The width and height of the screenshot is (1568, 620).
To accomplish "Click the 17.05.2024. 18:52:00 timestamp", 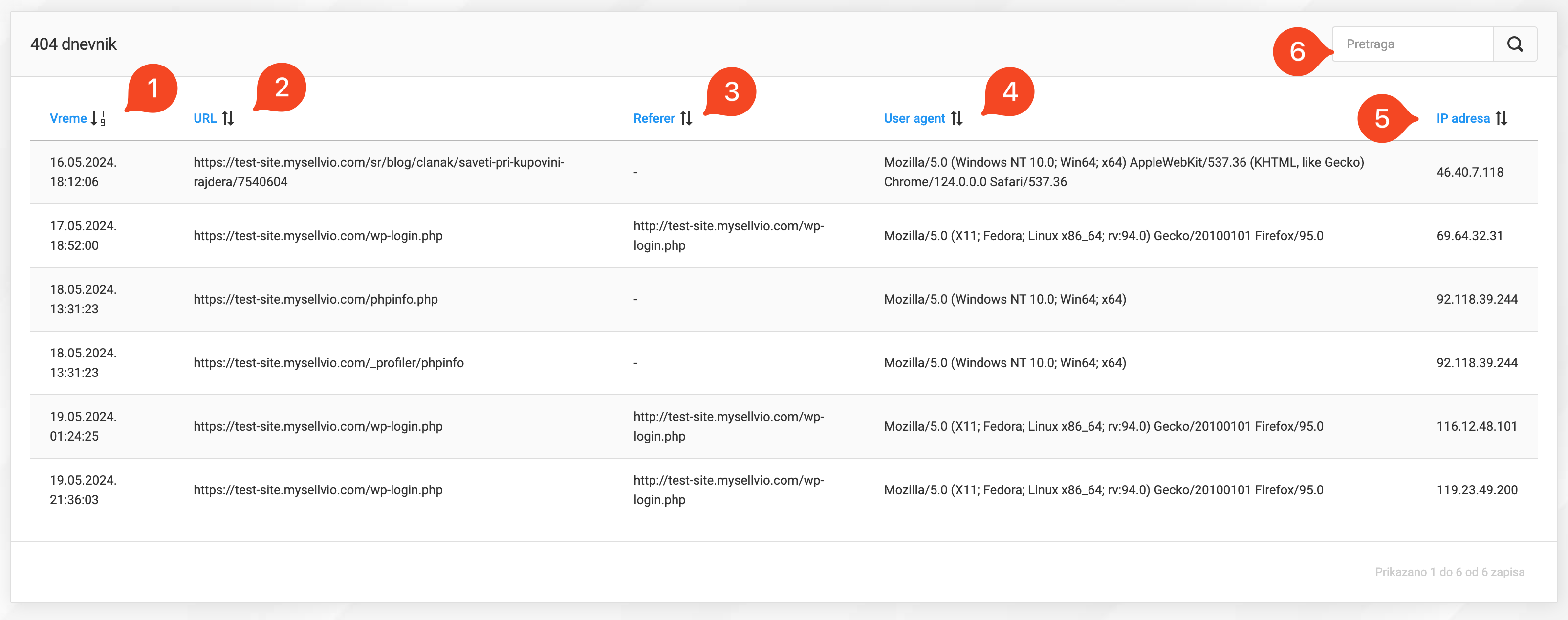I will [83, 236].
